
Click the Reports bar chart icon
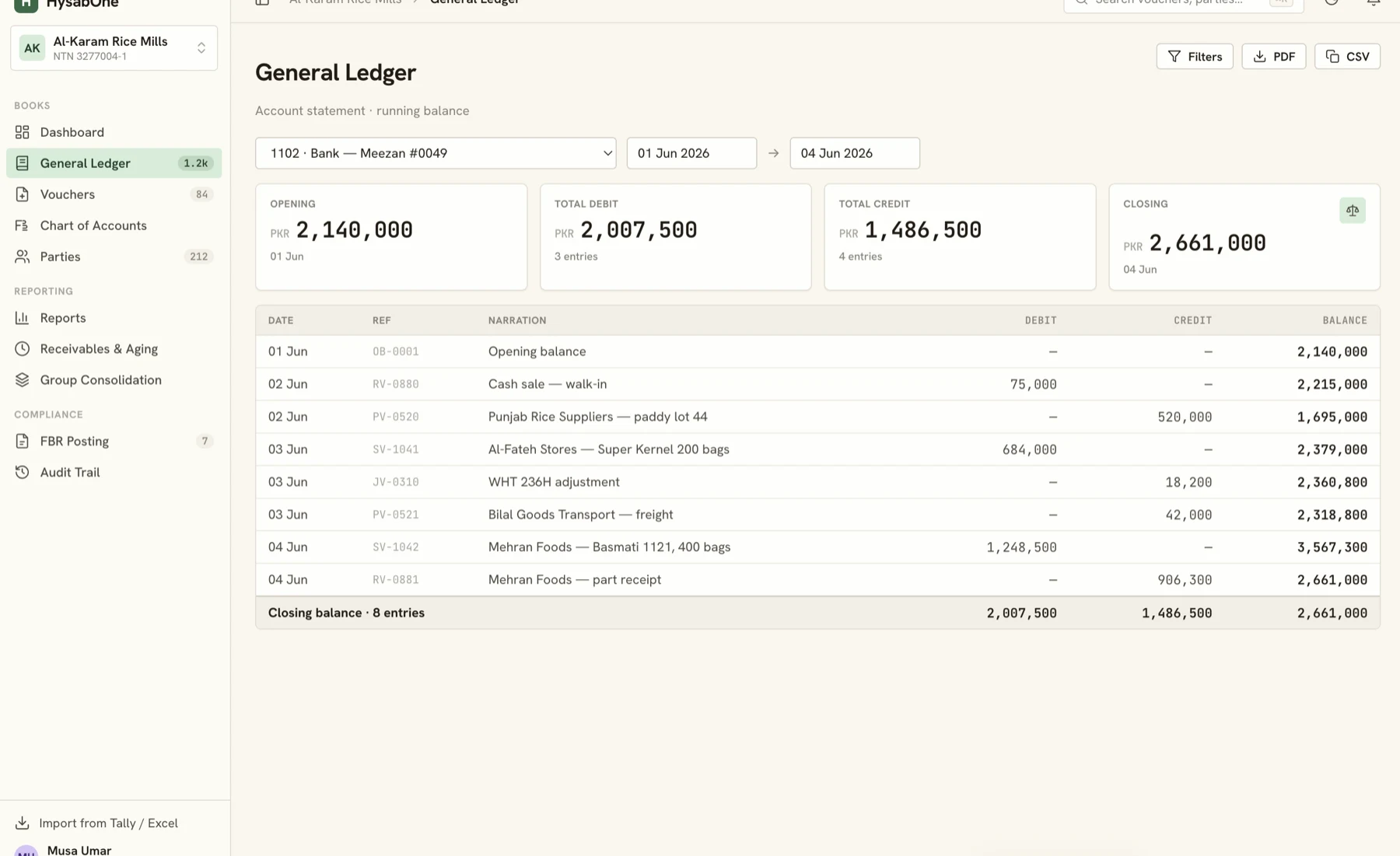coord(22,318)
